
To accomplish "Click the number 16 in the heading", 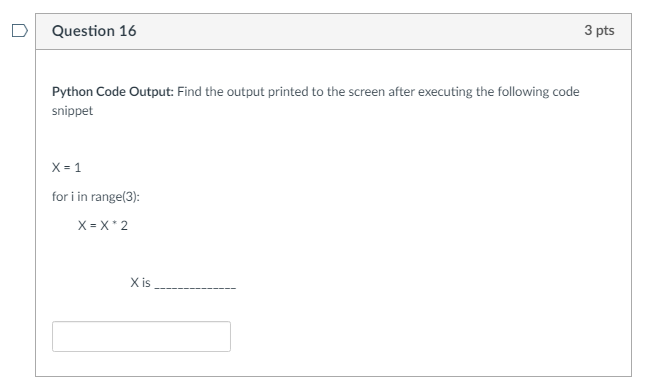I will [x=127, y=31].
